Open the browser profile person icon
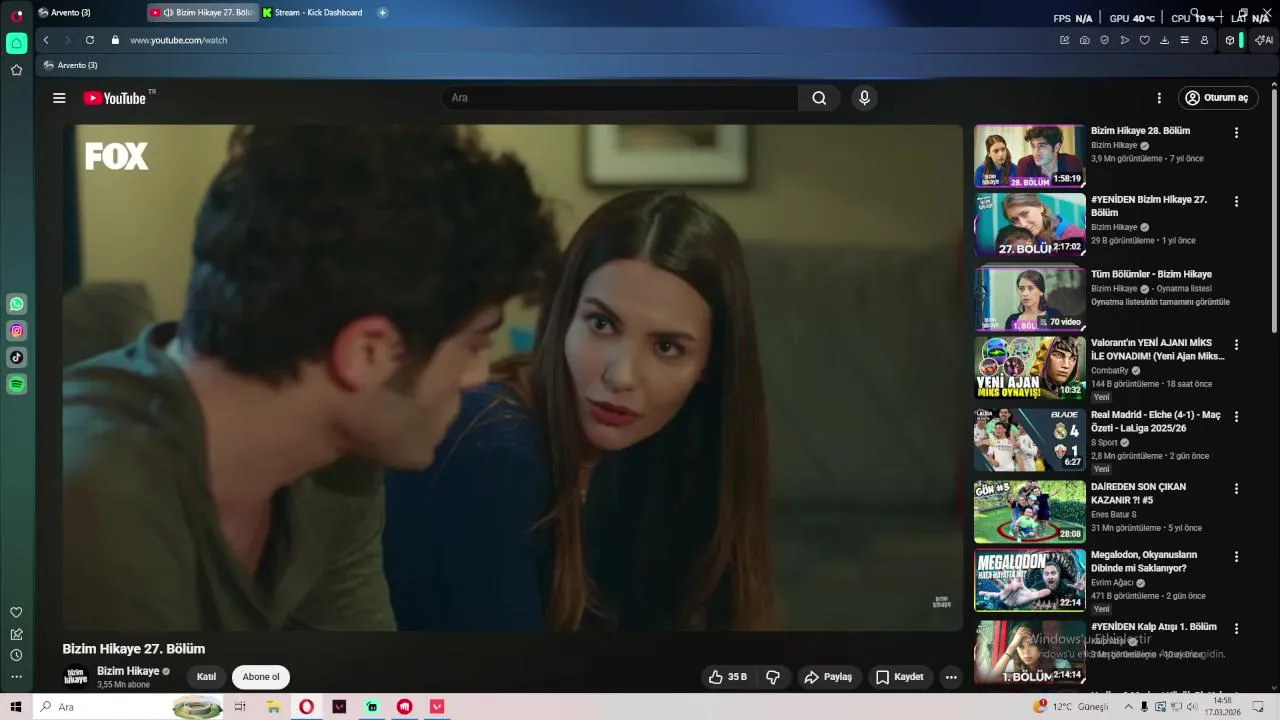1280x720 pixels. coord(1205,40)
